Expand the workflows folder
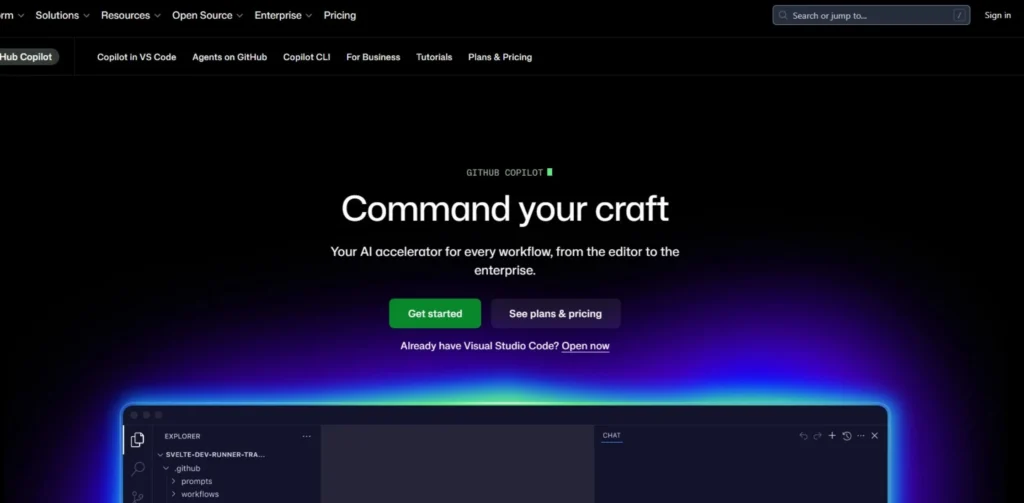1024x503 pixels. pos(195,495)
